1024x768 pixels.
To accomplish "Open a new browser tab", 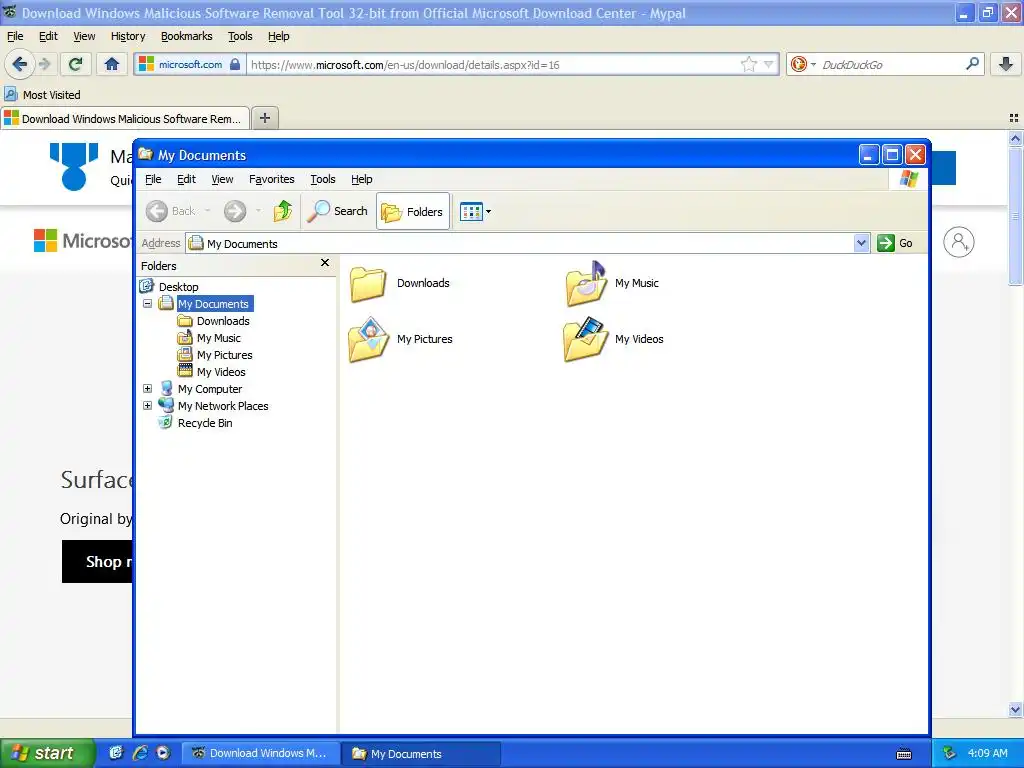I will (264, 118).
